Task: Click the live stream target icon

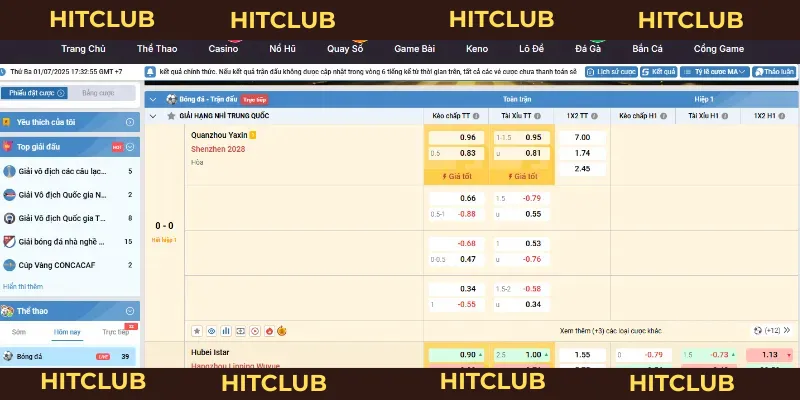Action: pyautogui.click(x=254, y=331)
